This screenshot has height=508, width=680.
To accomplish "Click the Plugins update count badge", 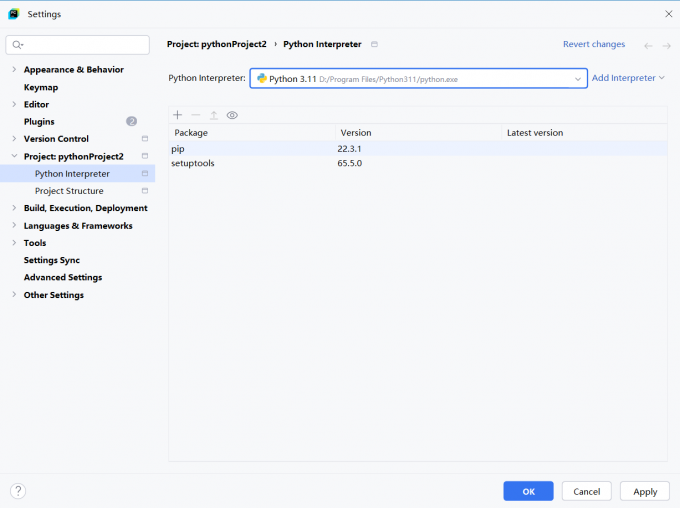I will (131, 121).
